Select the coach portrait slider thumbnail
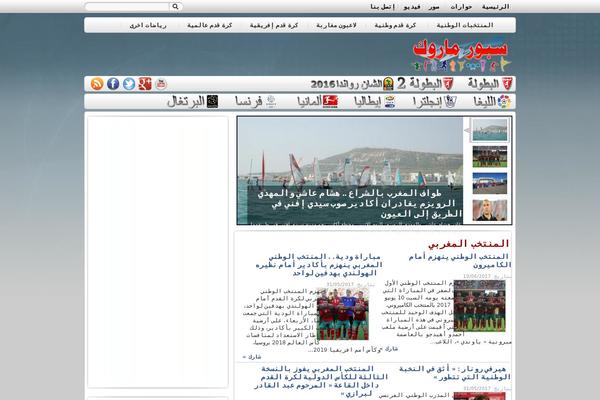This screenshot has height=400, width=600. pos(490,210)
